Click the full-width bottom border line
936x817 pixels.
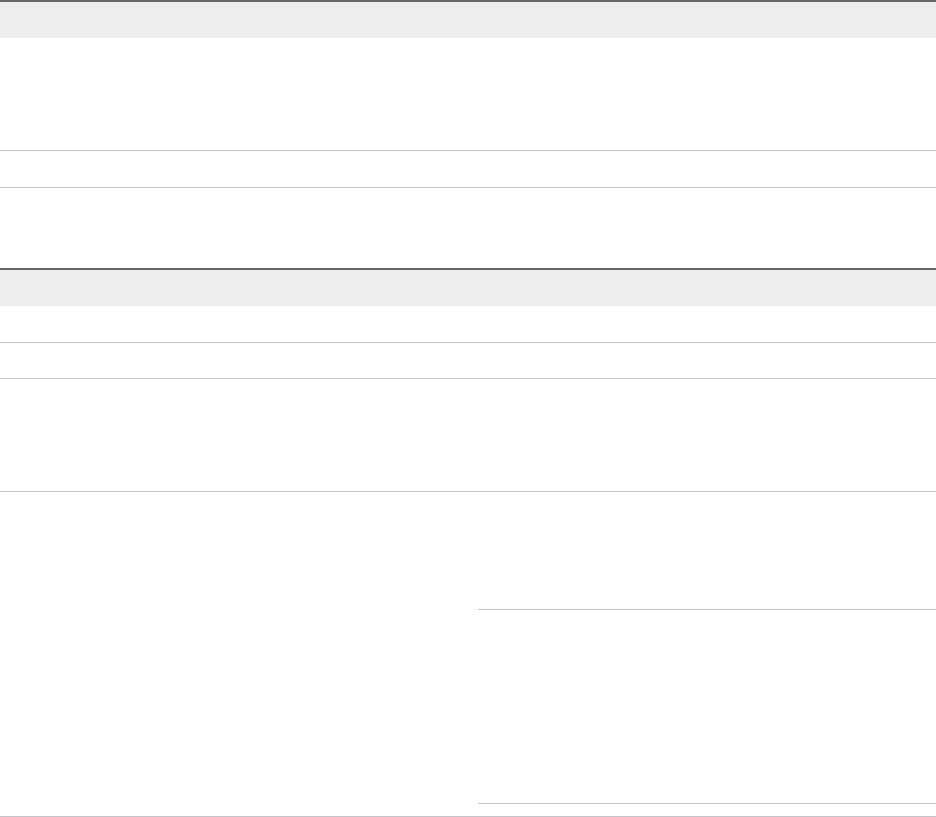[x=468, y=816]
